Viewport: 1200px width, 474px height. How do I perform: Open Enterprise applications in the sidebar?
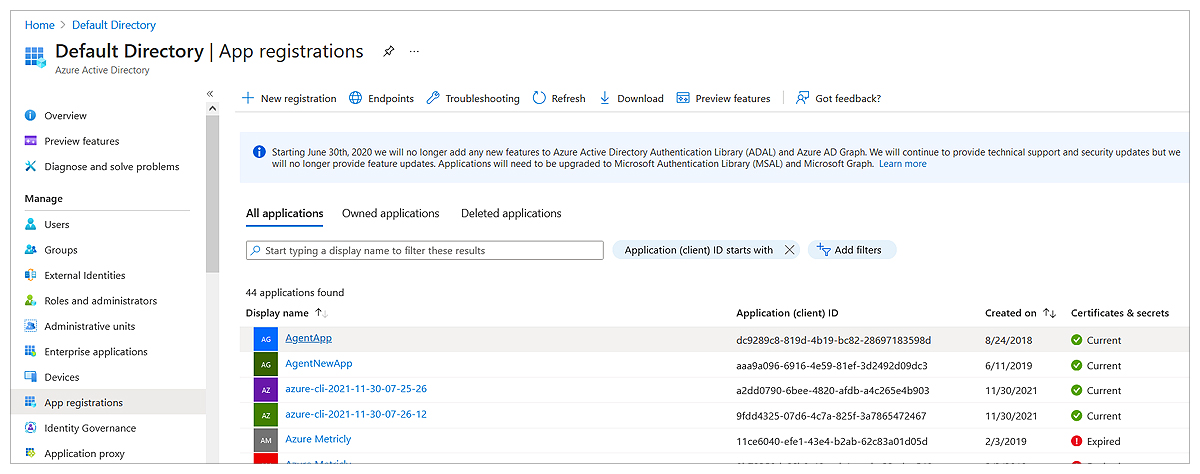[x=96, y=352]
